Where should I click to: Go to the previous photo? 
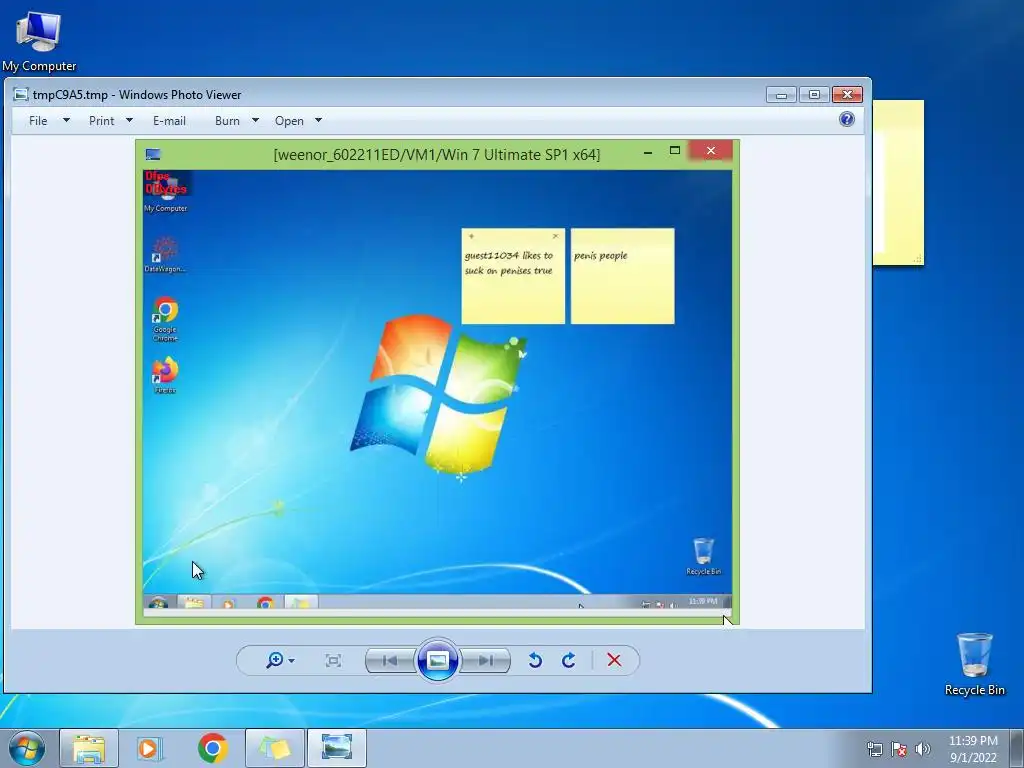(x=391, y=660)
